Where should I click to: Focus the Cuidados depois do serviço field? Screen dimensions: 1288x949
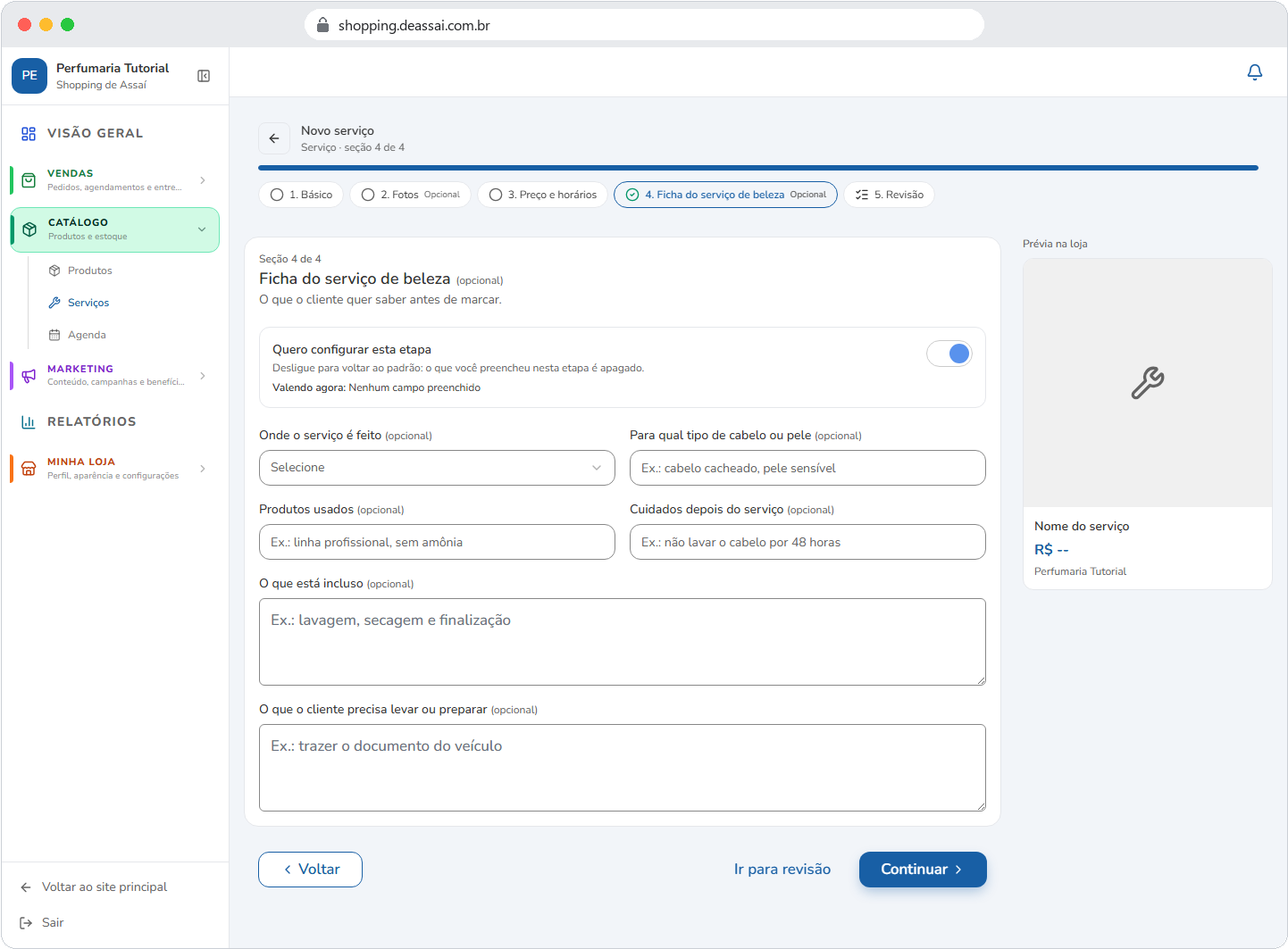[x=807, y=542]
